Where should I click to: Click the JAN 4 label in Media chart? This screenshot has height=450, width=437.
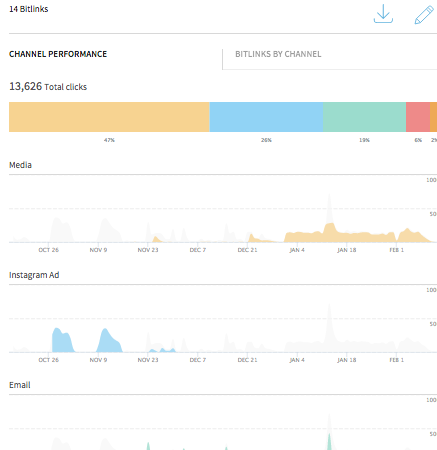297,250
